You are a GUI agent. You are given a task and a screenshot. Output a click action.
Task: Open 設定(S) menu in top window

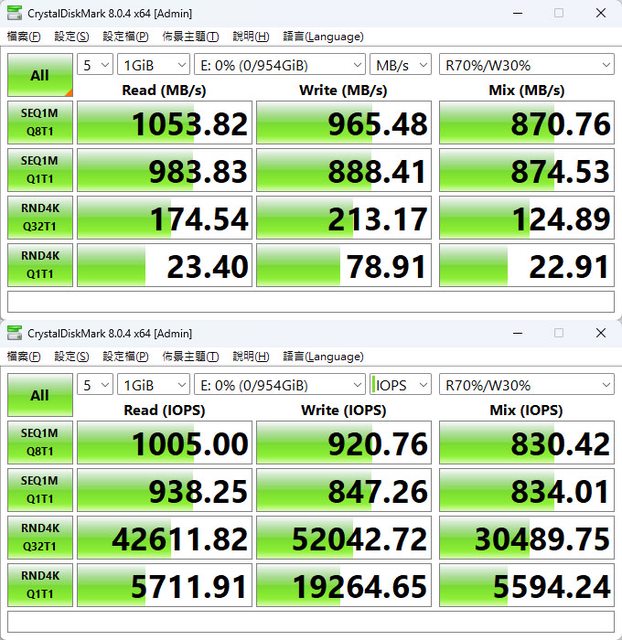pyautogui.click(x=71, y=36)
